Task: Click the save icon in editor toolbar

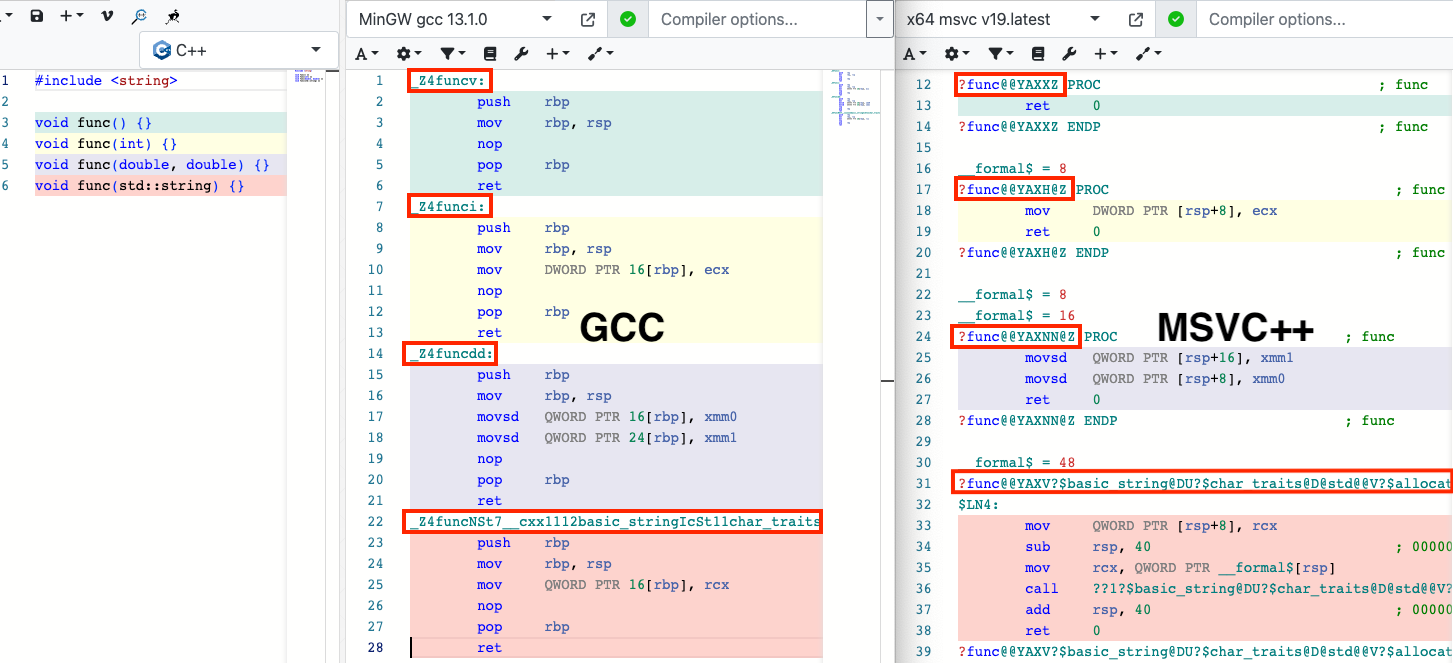Action: [x=37, y=16]
